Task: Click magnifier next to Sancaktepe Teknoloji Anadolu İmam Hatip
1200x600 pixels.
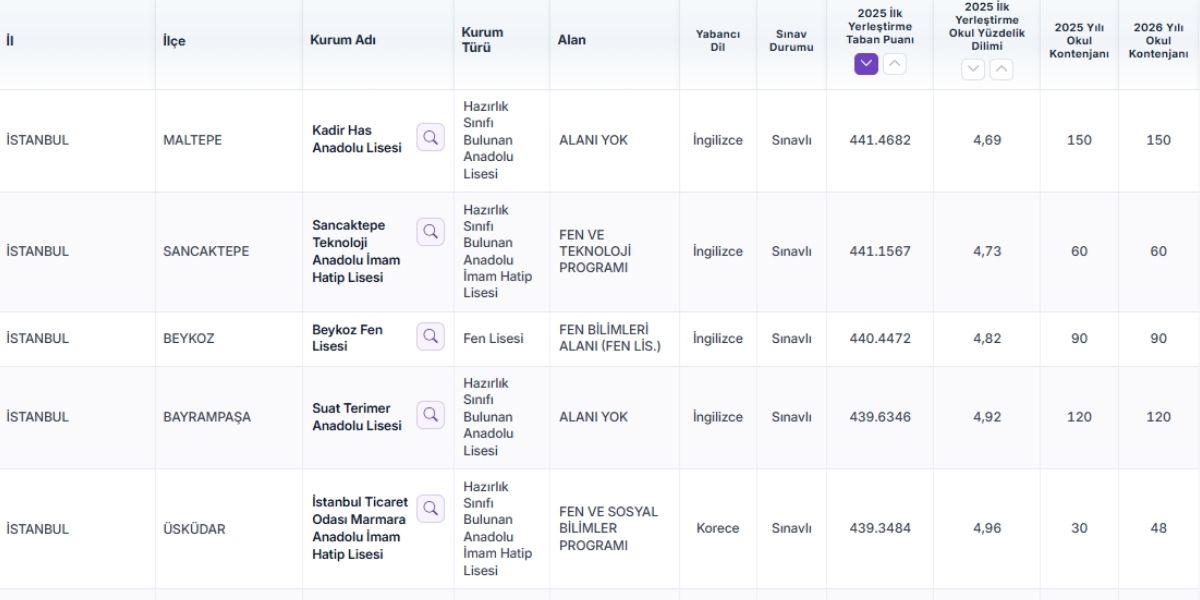Action: (431, 232)
